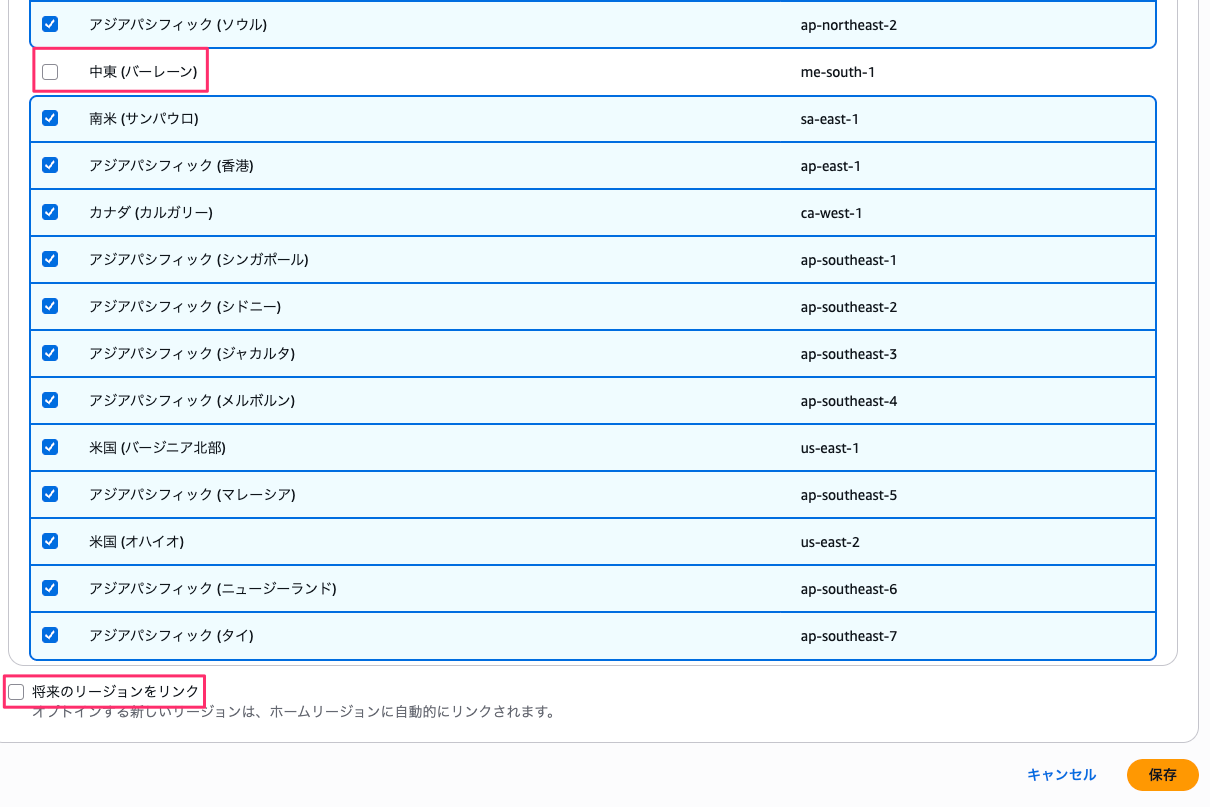
Task: Uncheck アジアパシフィック (メルボルン) checkbox
Action: (50, 400)
